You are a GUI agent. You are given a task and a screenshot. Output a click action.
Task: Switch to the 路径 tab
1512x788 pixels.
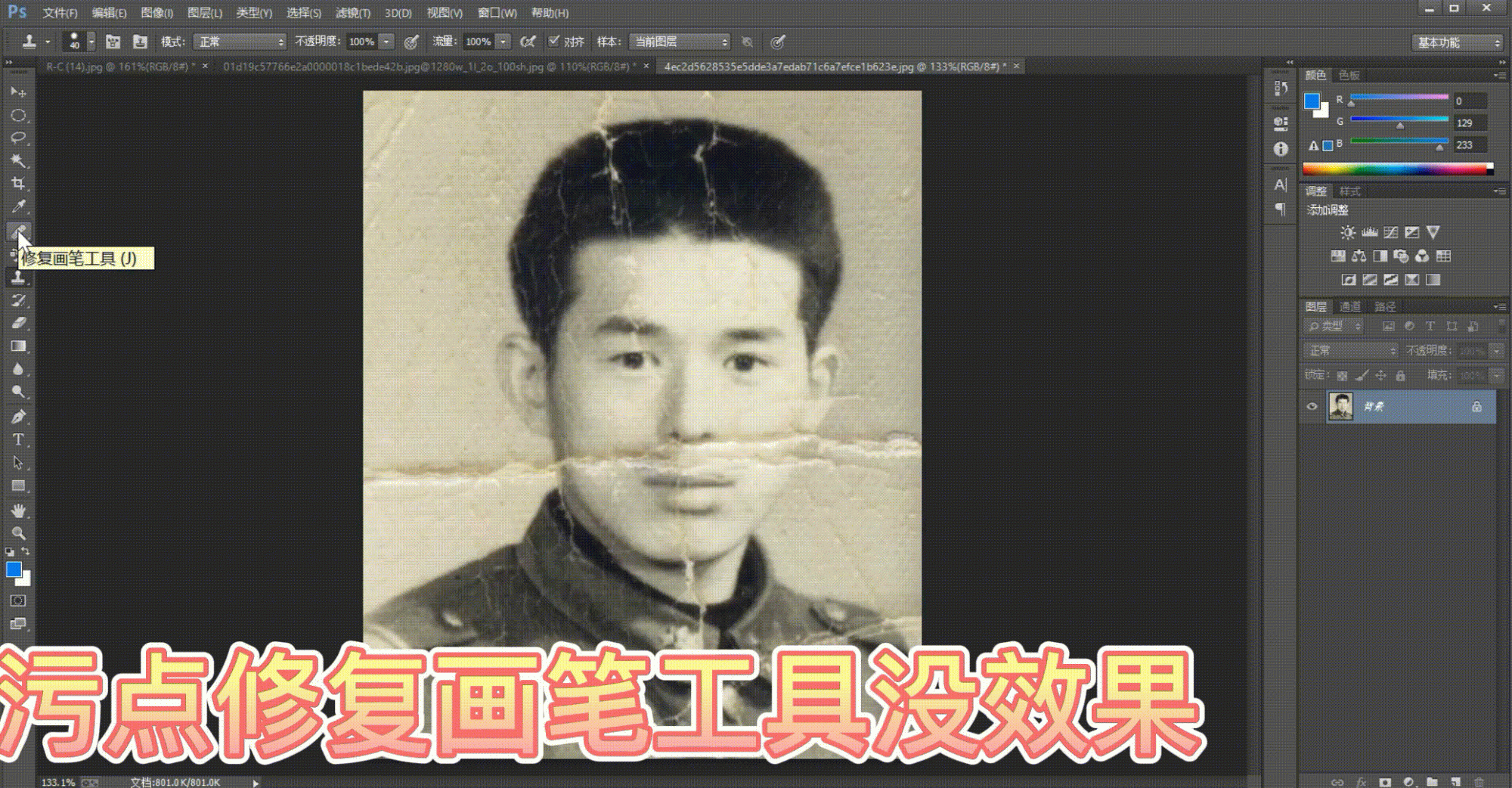pyautogui.click(x=1385, y=306)
